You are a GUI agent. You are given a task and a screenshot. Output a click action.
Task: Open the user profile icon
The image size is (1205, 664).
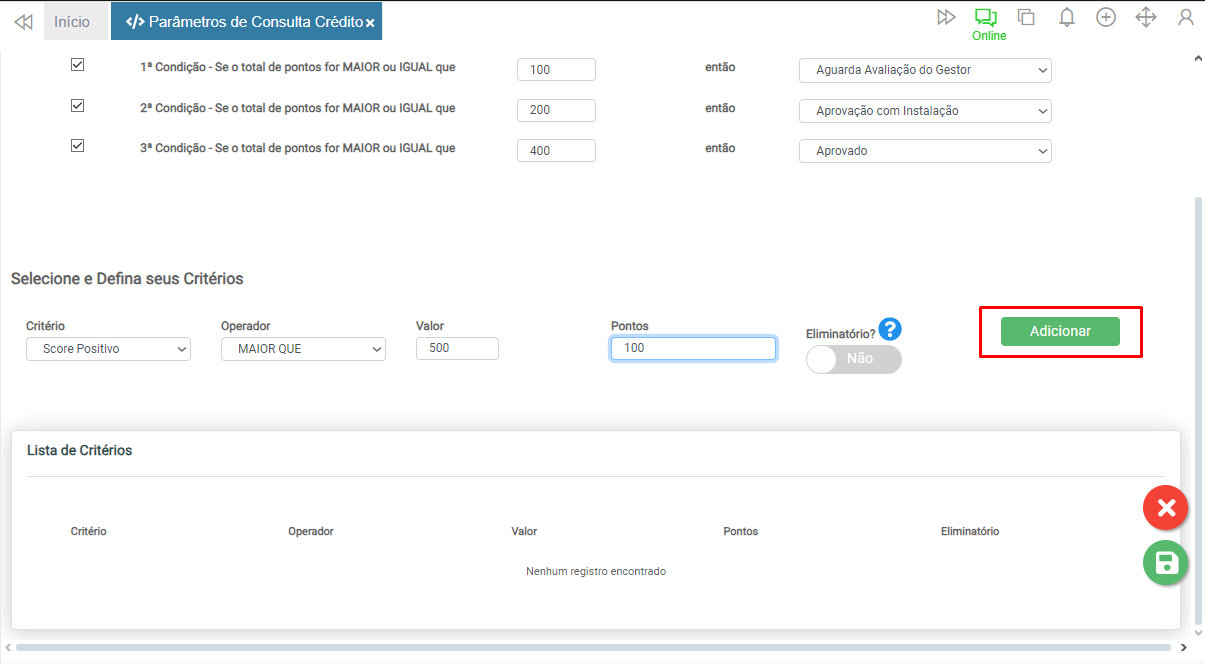1186,17
